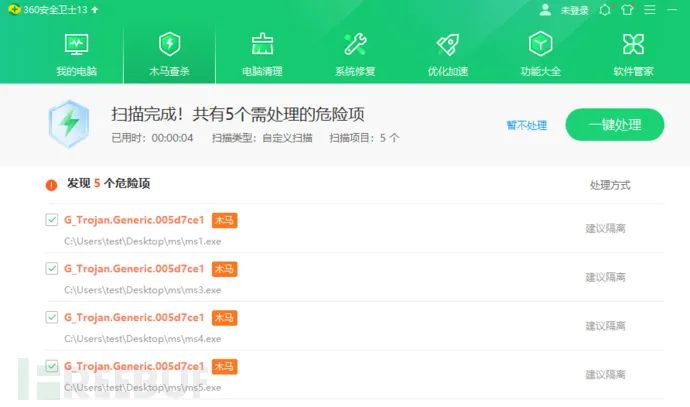Uncheck the ms4.exe threat checkbox
This screenshot has height=407, width=690.
(x=51, y=317)
